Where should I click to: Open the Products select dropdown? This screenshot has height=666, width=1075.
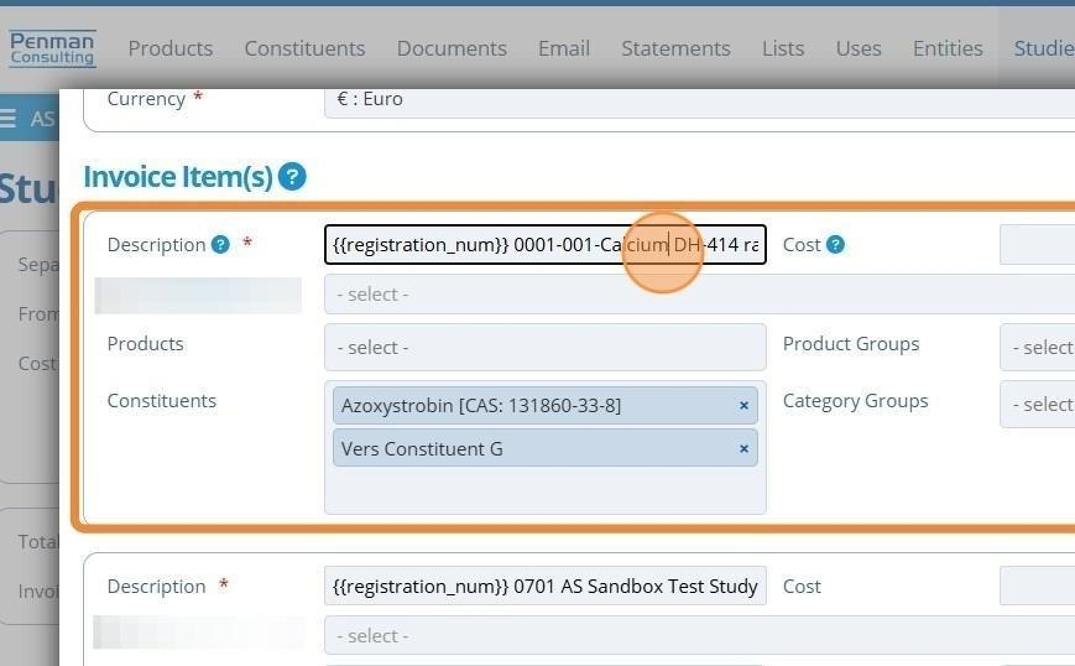(x=545, y=348)
